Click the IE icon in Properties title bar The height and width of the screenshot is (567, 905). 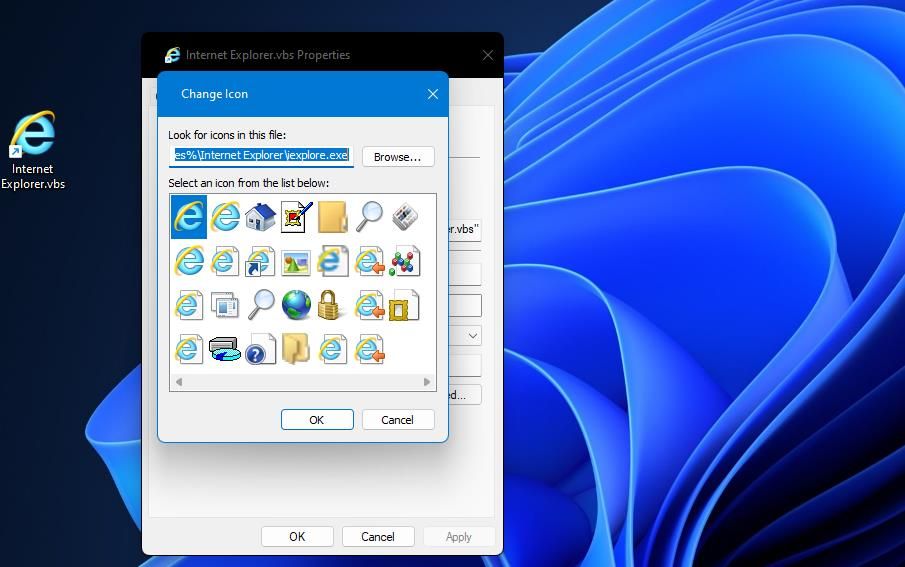pos(172,55)
